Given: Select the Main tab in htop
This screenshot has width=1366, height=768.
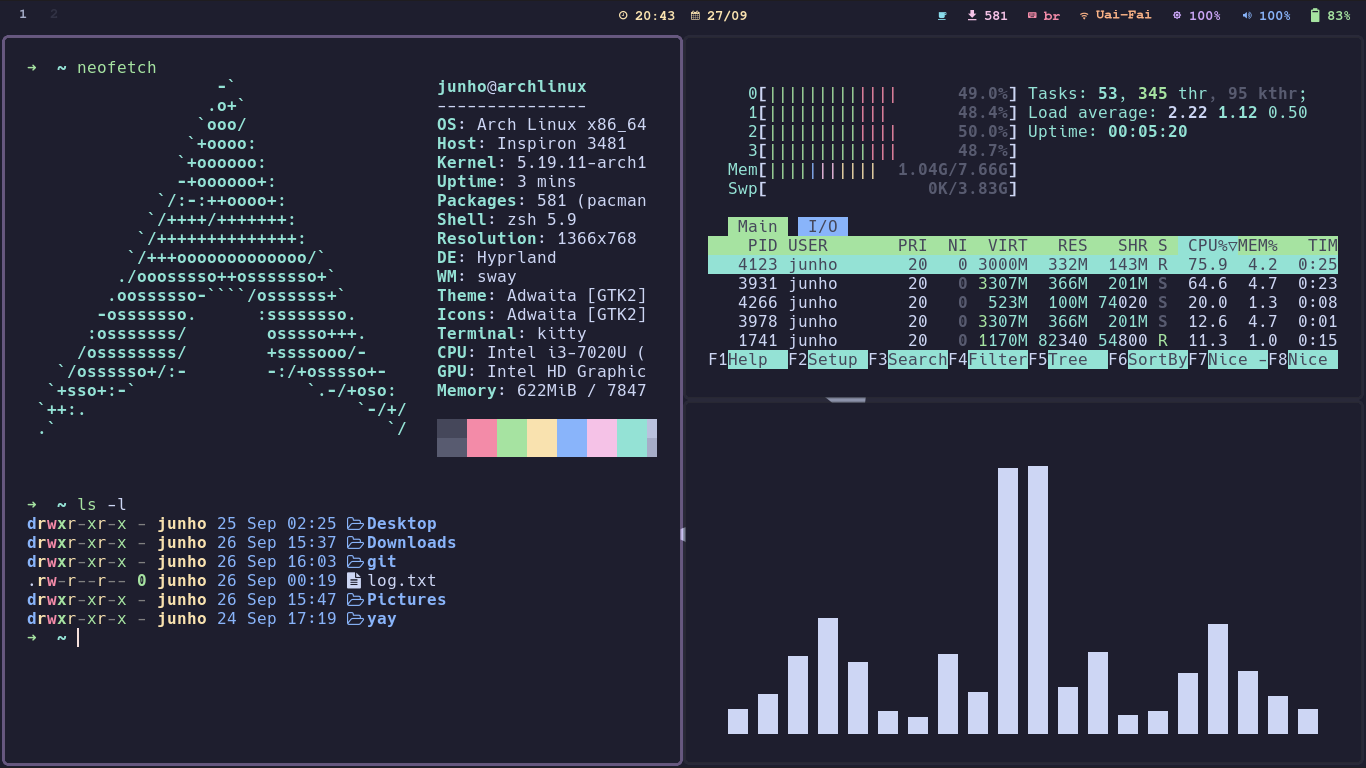Looking at the screenshot, I should 758,226.
